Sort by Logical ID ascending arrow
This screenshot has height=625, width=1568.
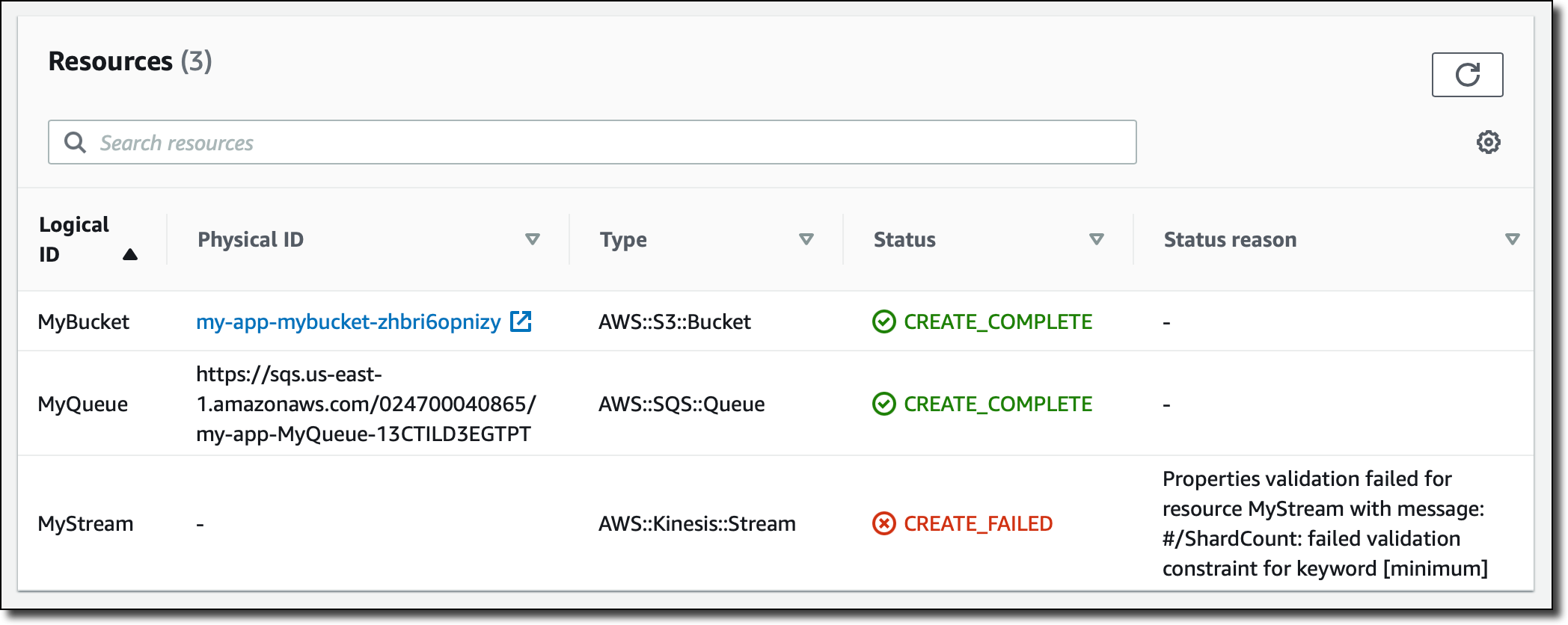pos(130,254)
